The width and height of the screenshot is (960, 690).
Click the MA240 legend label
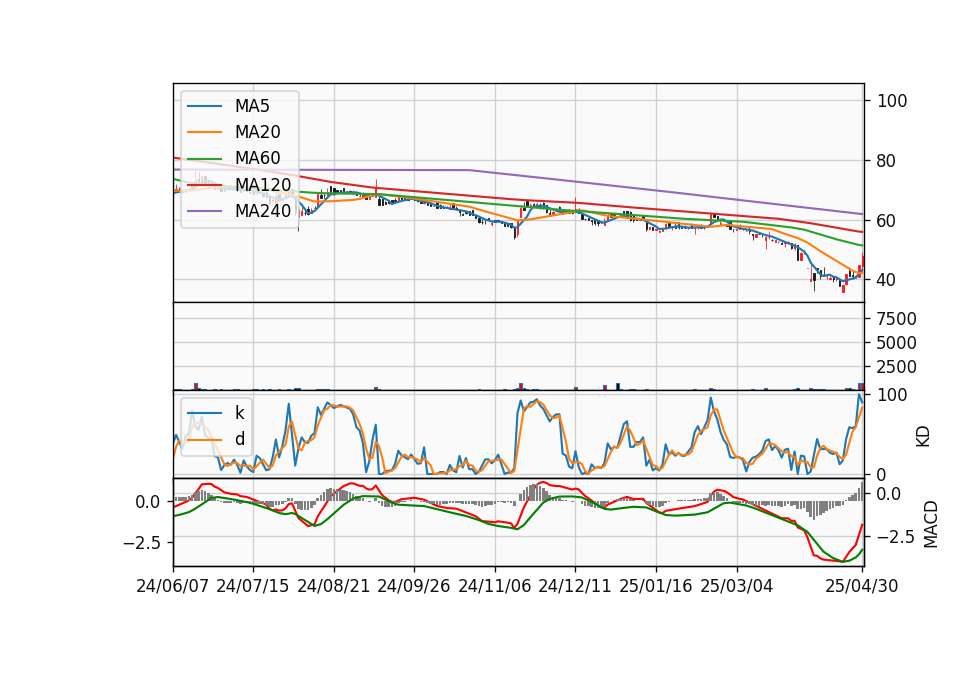pyautogui.click(x=263, y=211)
